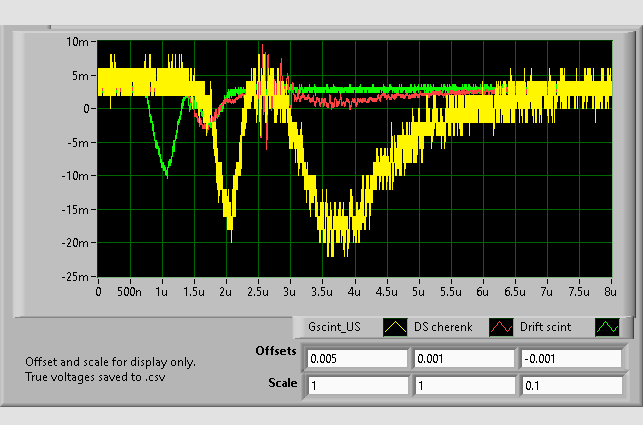The height and width of the screenshot is (425, 643).
Task: Select the DS cherenk legend label
Action: click(442, 327)
